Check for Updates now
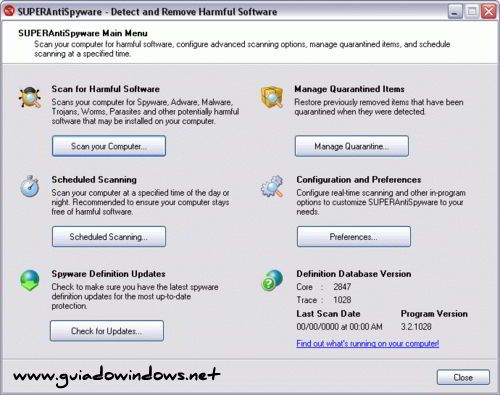The height and width of the screenshot is (395, 500). pyautogui.click(x=107, y=331)
